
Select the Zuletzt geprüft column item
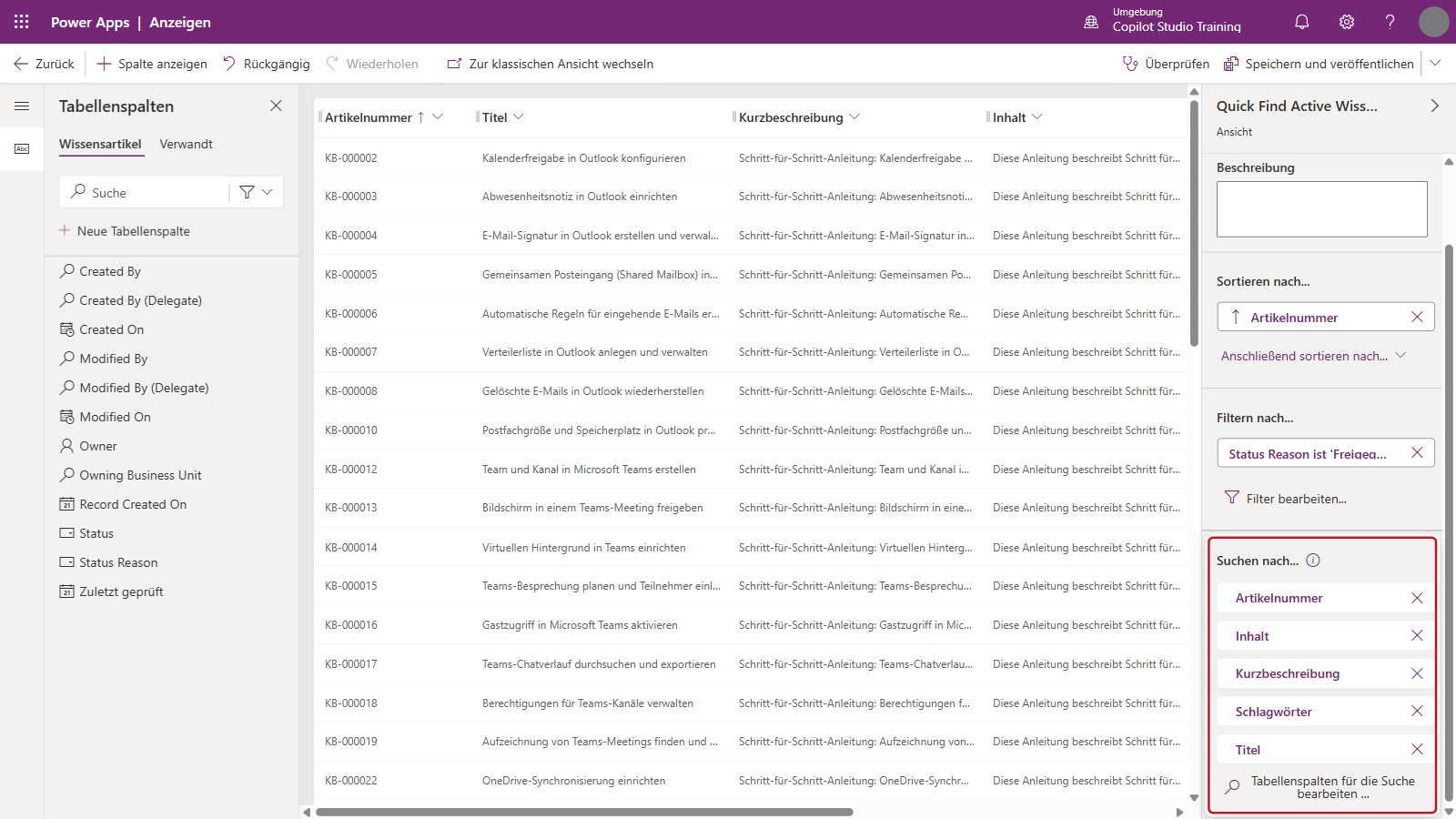coord(111,591)
